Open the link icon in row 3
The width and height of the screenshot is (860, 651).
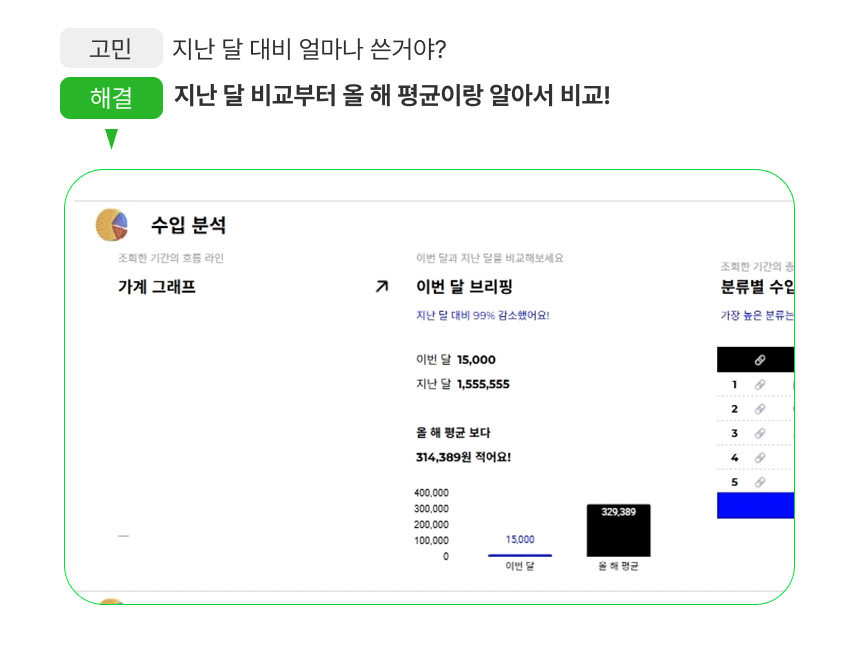(760, 433)
